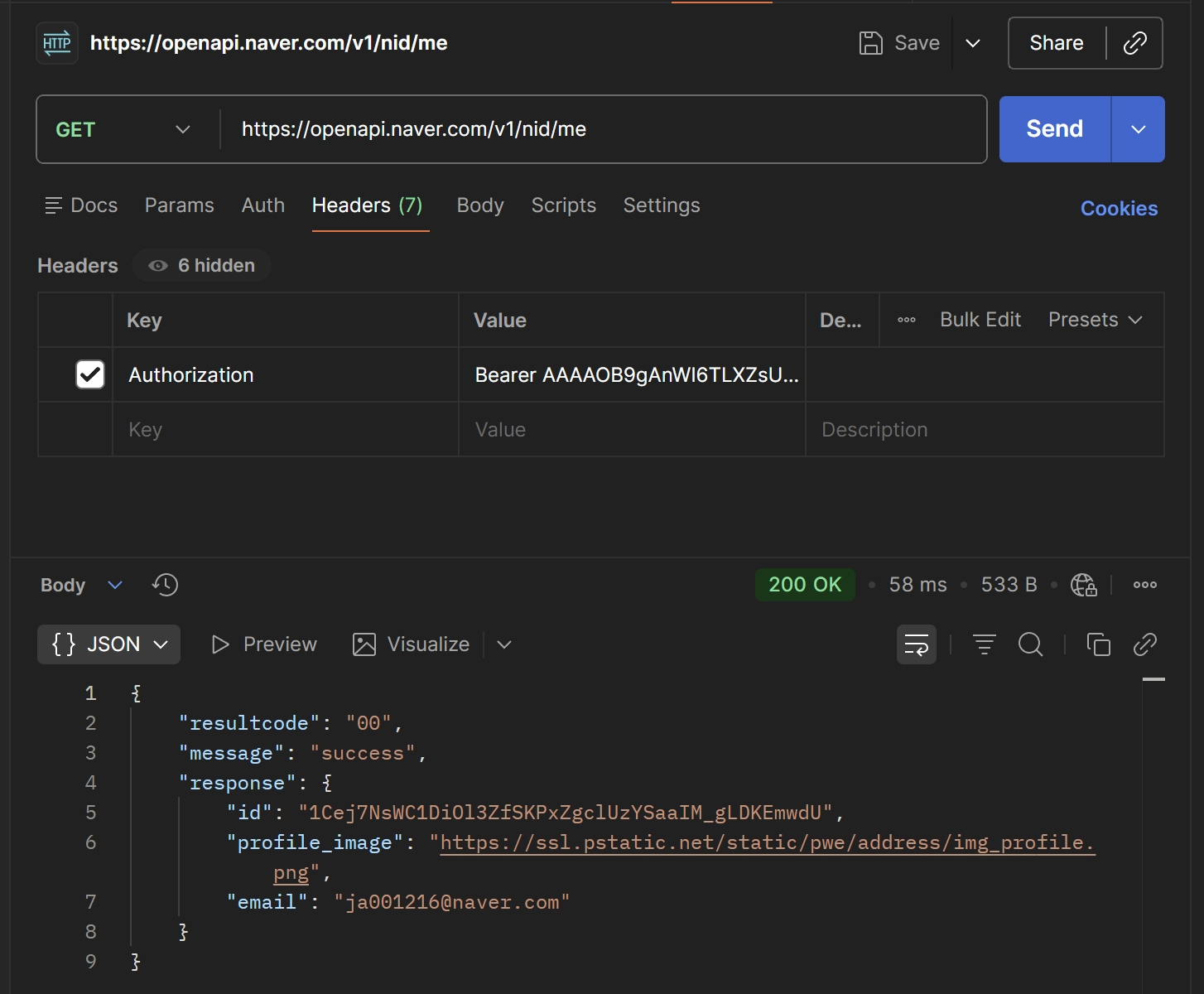Toggle word wrap in response body
1204x994 pixels.
click(917, 644)
